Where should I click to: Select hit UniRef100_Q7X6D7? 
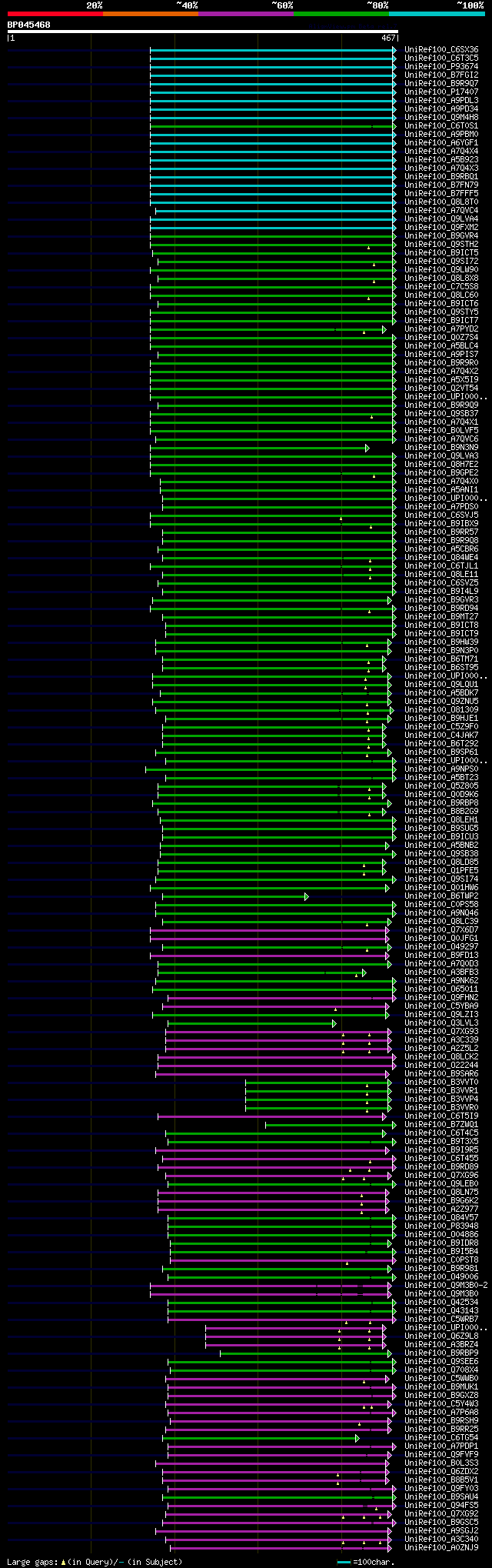pos(441,929)
